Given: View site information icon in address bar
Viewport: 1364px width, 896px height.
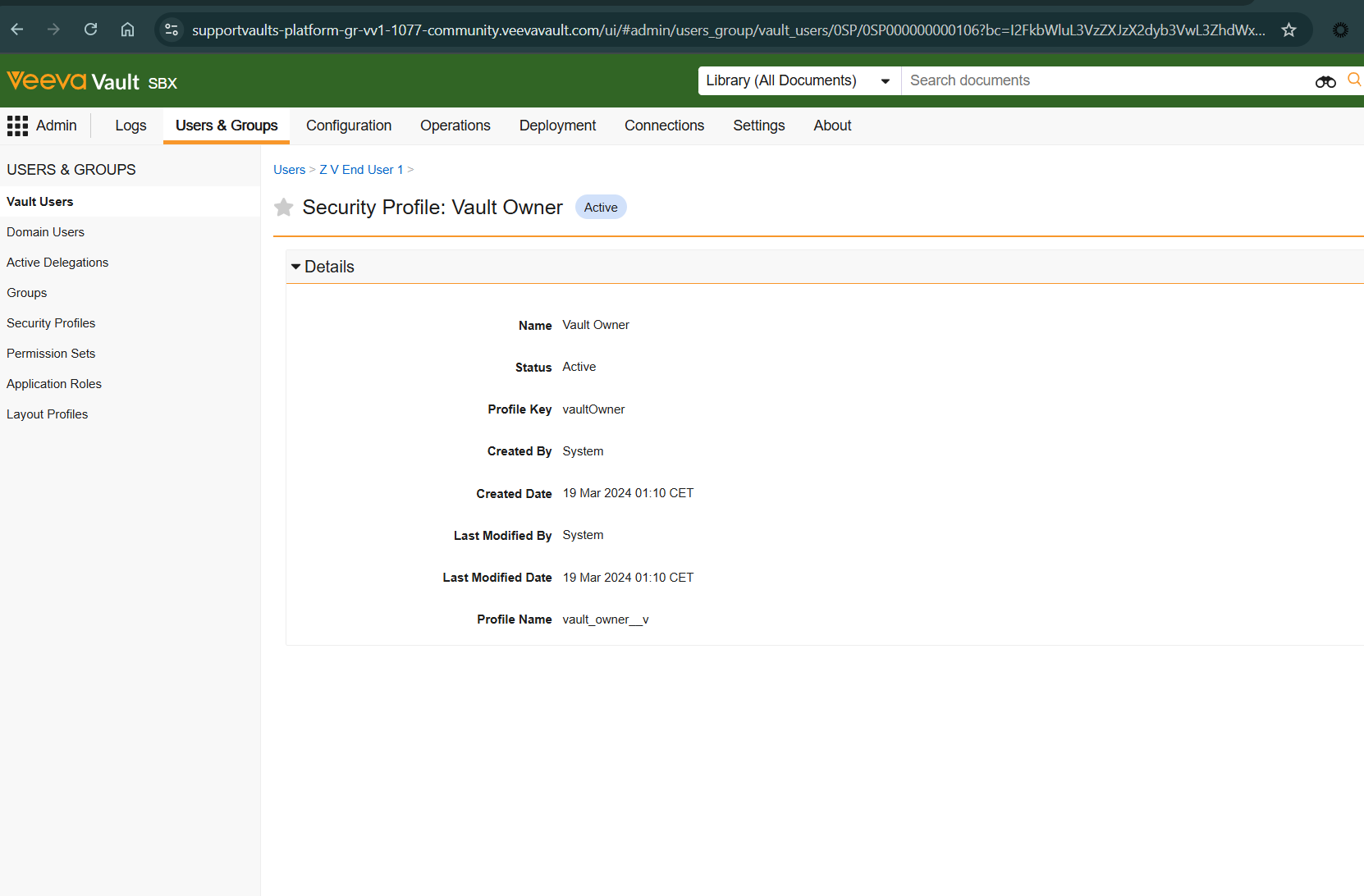Looking at the screenshot, I should (172, 30).
